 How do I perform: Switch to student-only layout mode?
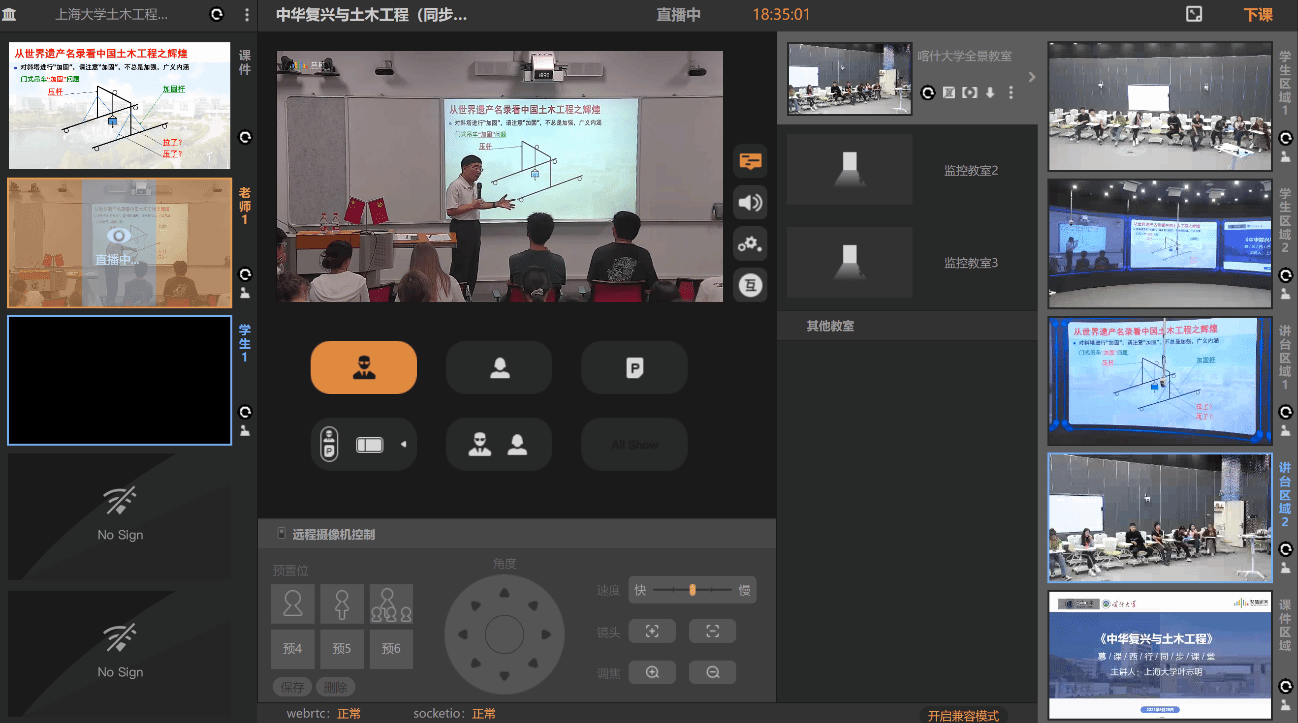(x=499, y=368)
